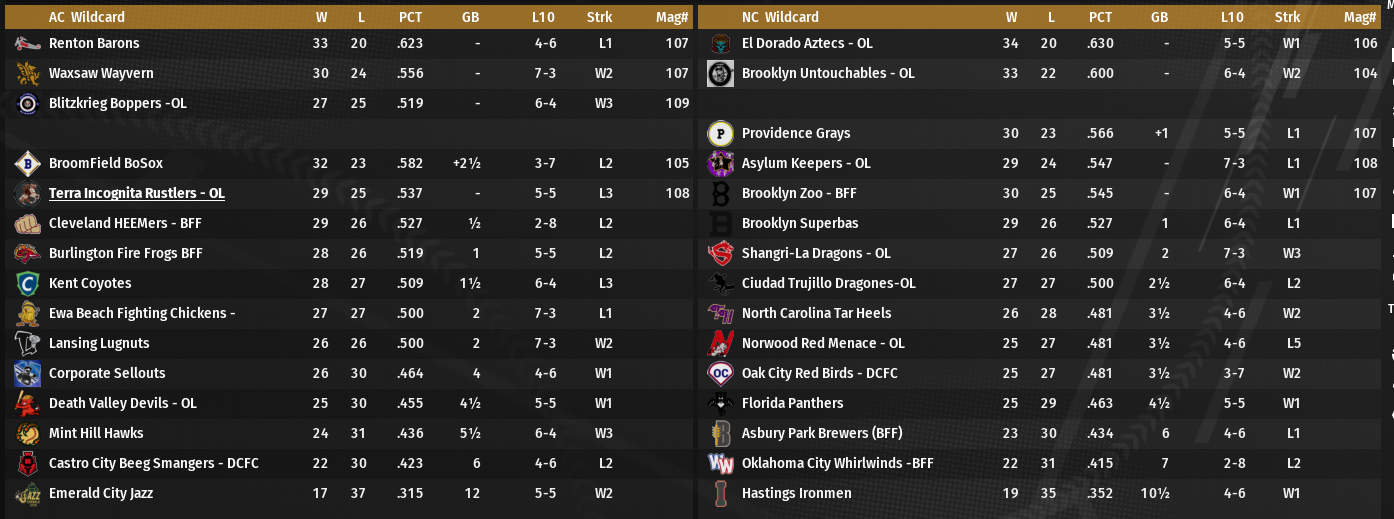Click the Shangri-La Dragons logo
The image size is (1394, 519).
click(x=721, y=254)
